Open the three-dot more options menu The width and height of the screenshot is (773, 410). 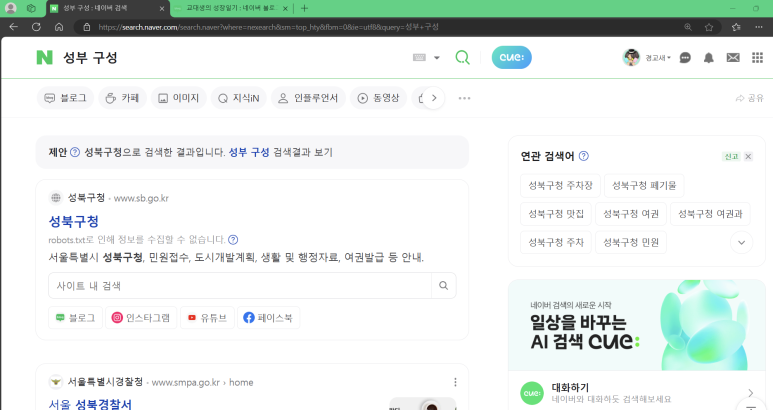(x=464, y=98)
